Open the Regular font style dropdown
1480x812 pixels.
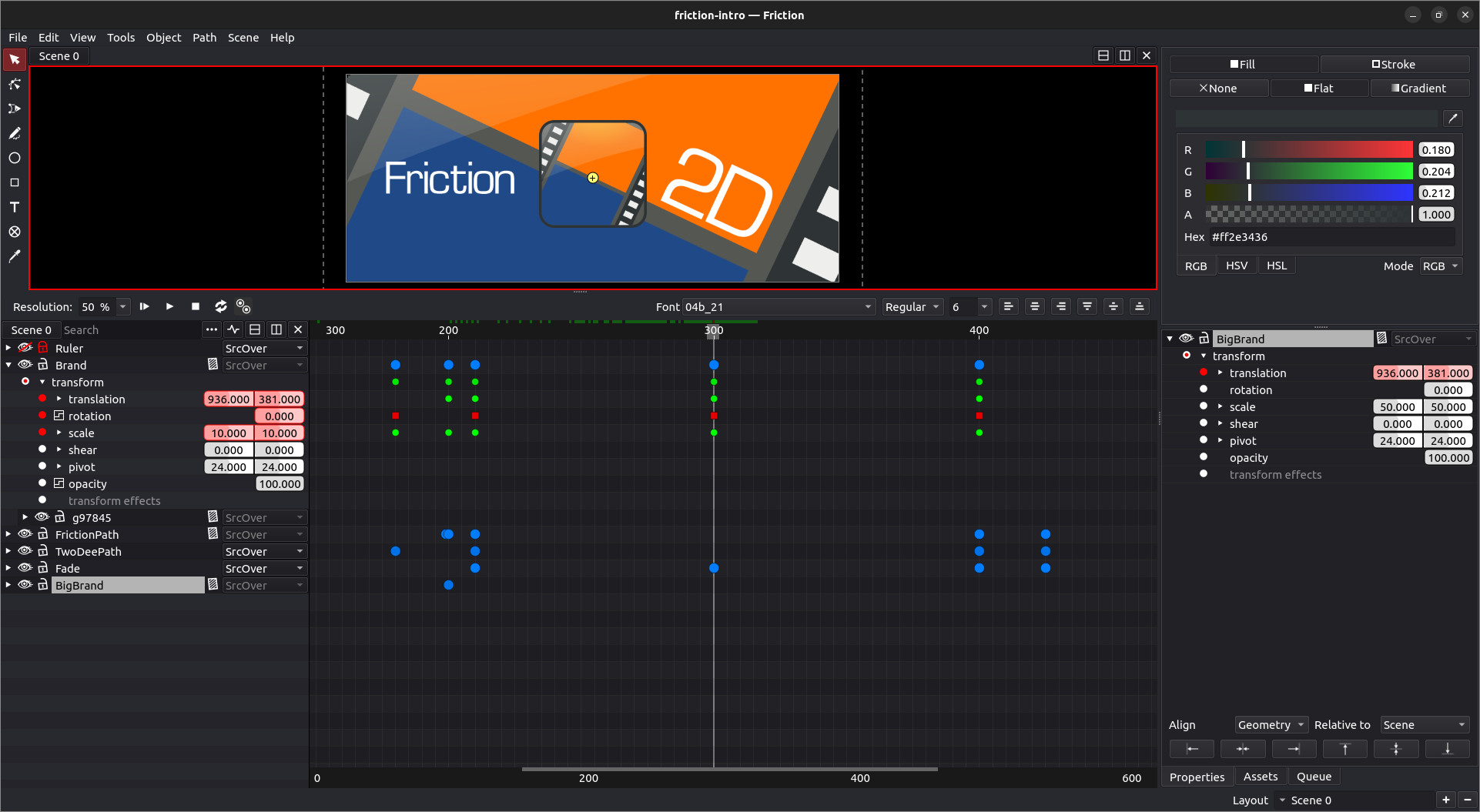coord(912,306)
